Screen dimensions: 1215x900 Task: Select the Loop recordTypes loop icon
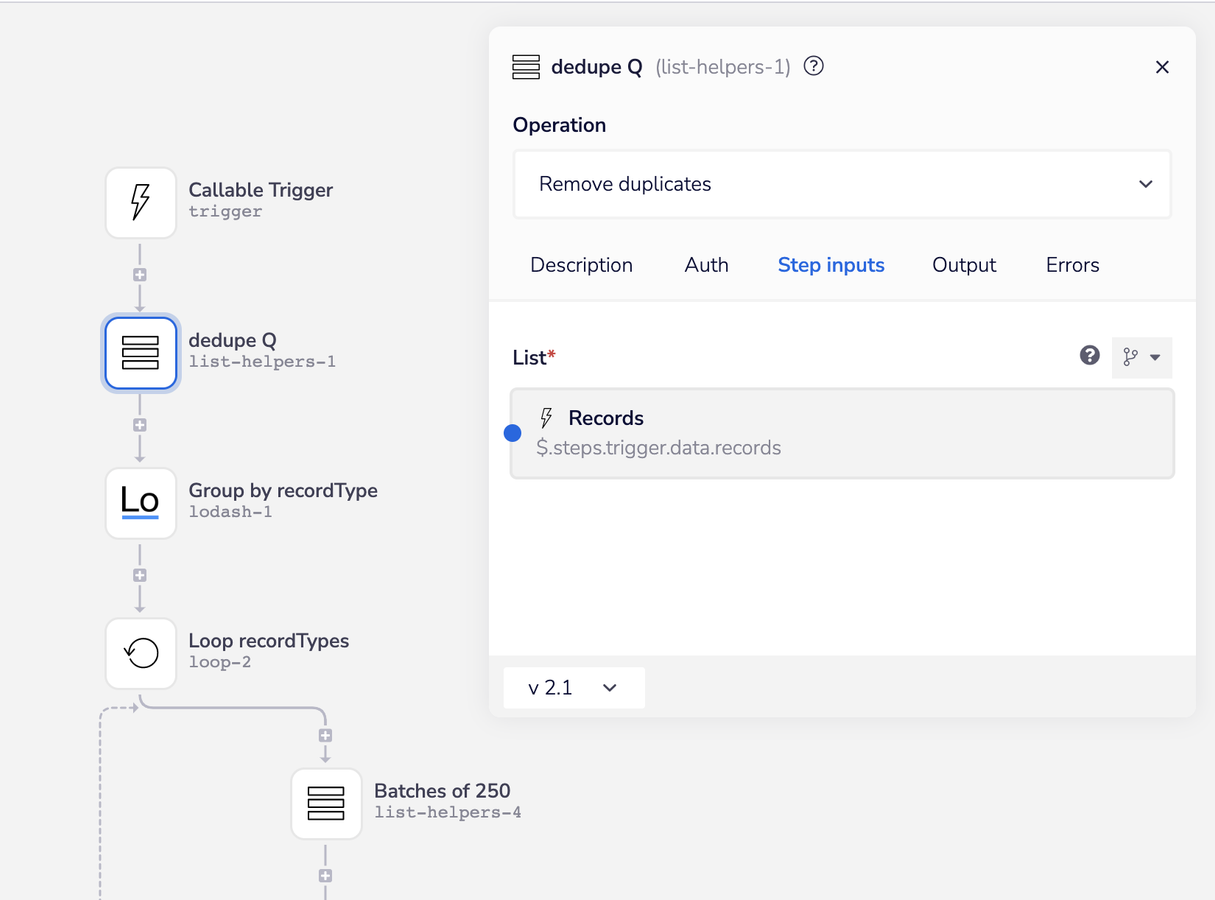click(x=141, y=653)
